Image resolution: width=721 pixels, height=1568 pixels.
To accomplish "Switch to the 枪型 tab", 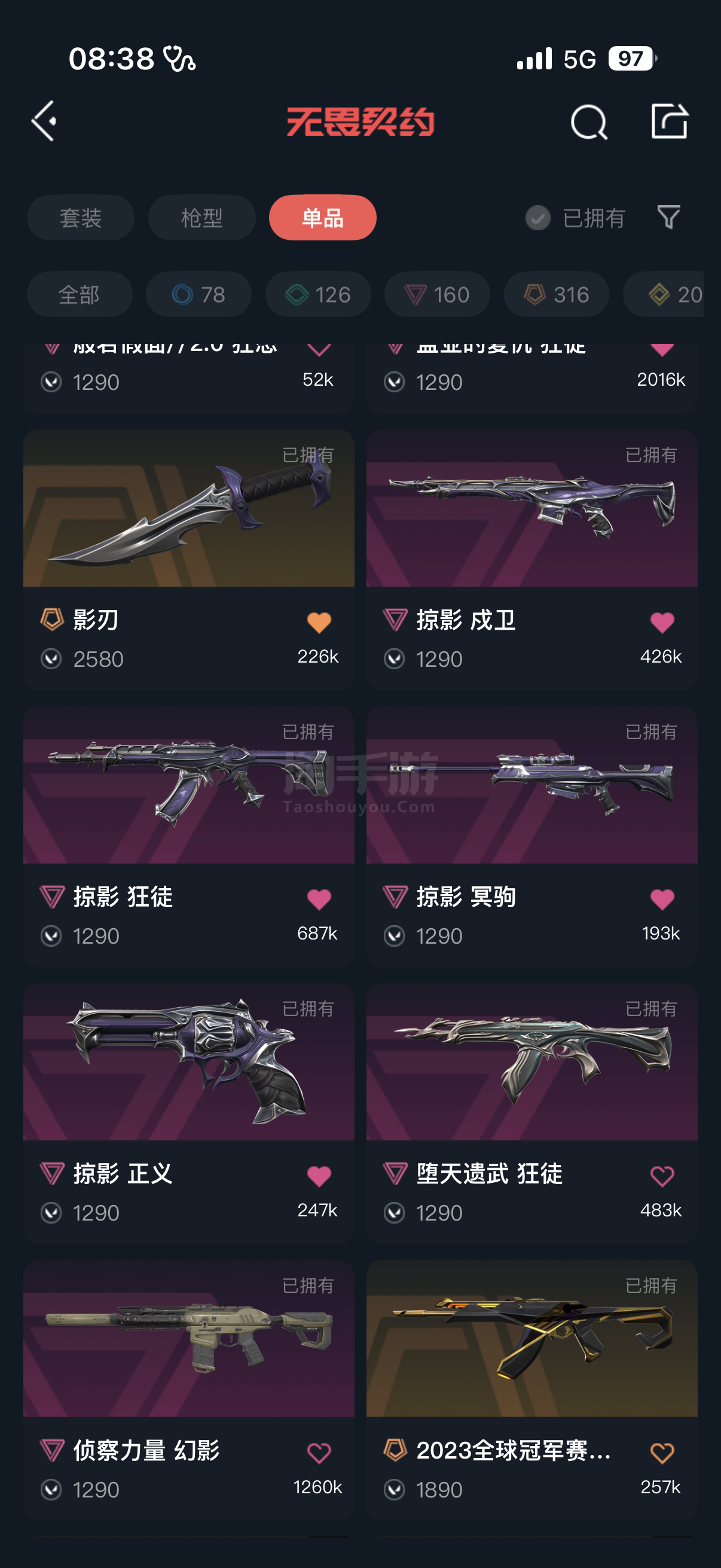I will point(201,217).
